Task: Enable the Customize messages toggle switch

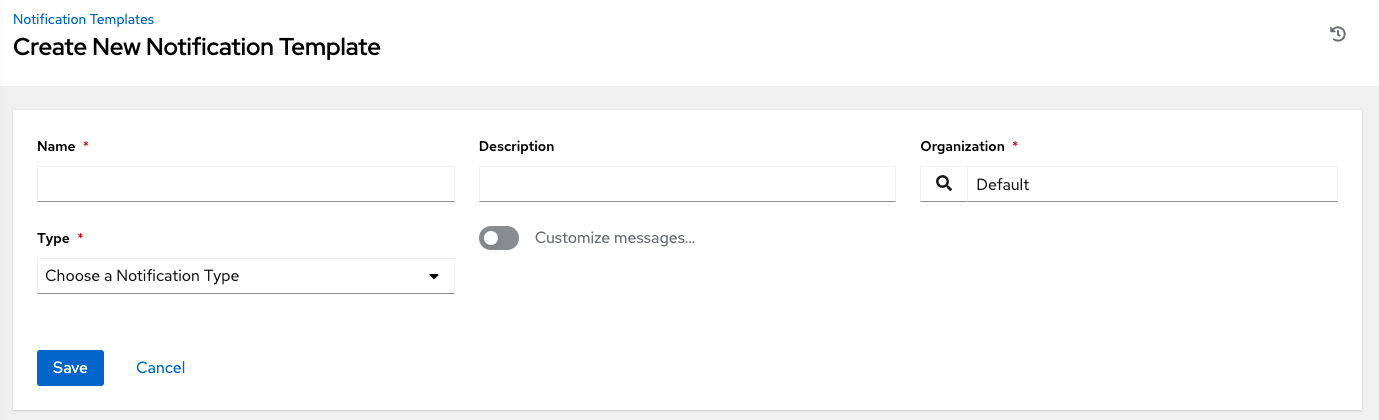Action: click(499, 238)
